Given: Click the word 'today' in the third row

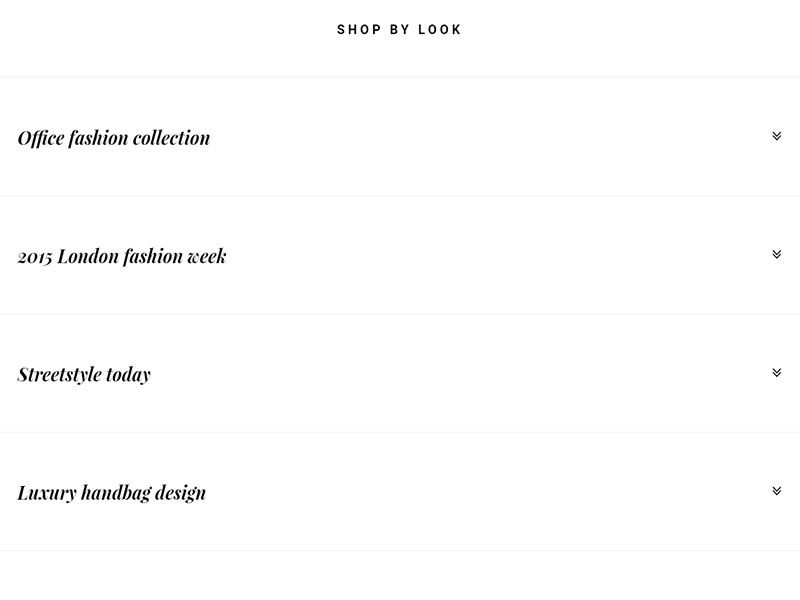Looking at the screenshot, I should pyautogui.click(x=128, y=375).
